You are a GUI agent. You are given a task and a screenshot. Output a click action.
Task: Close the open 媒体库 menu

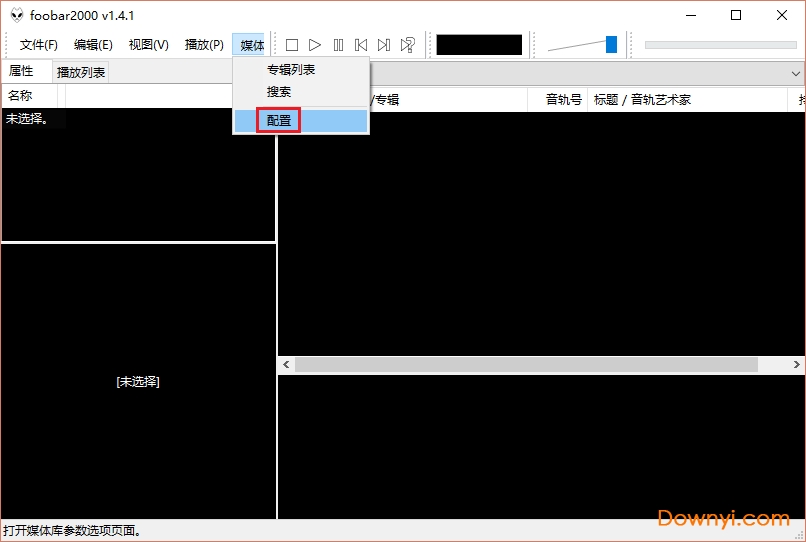tap(249, 45)
